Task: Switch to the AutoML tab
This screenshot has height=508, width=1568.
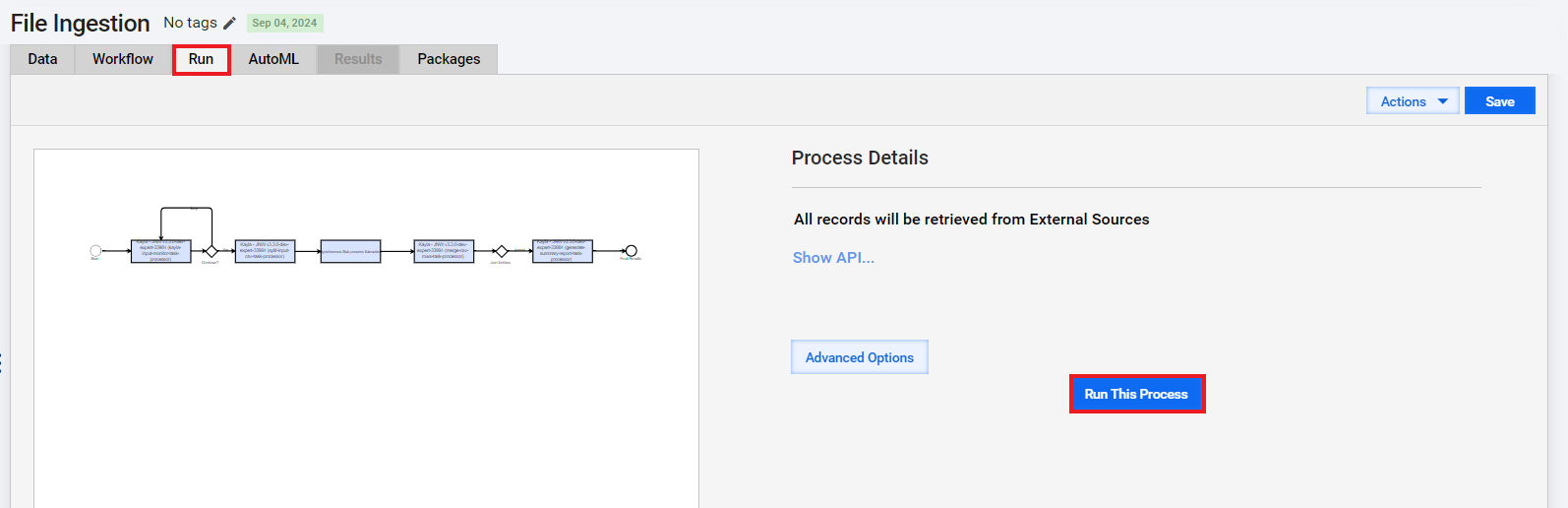Action: click(273, 59)
